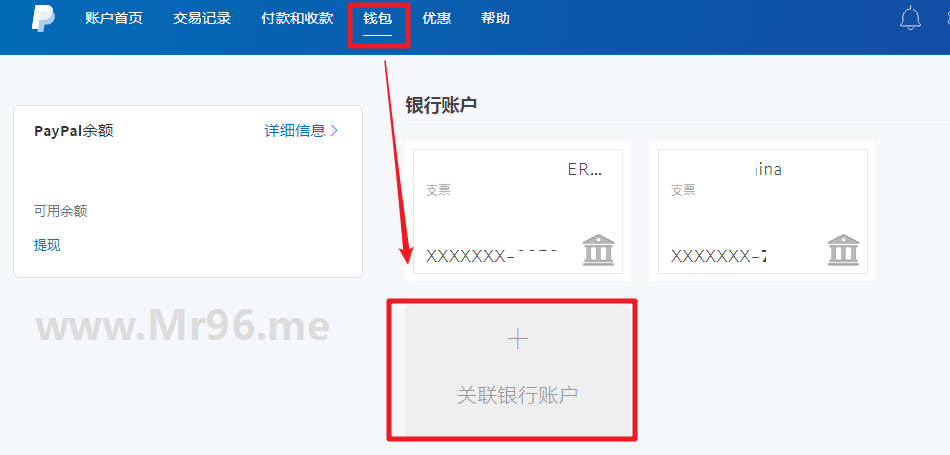
Task: Click the bank building icon on ina card
Action: tap(843, 250)
